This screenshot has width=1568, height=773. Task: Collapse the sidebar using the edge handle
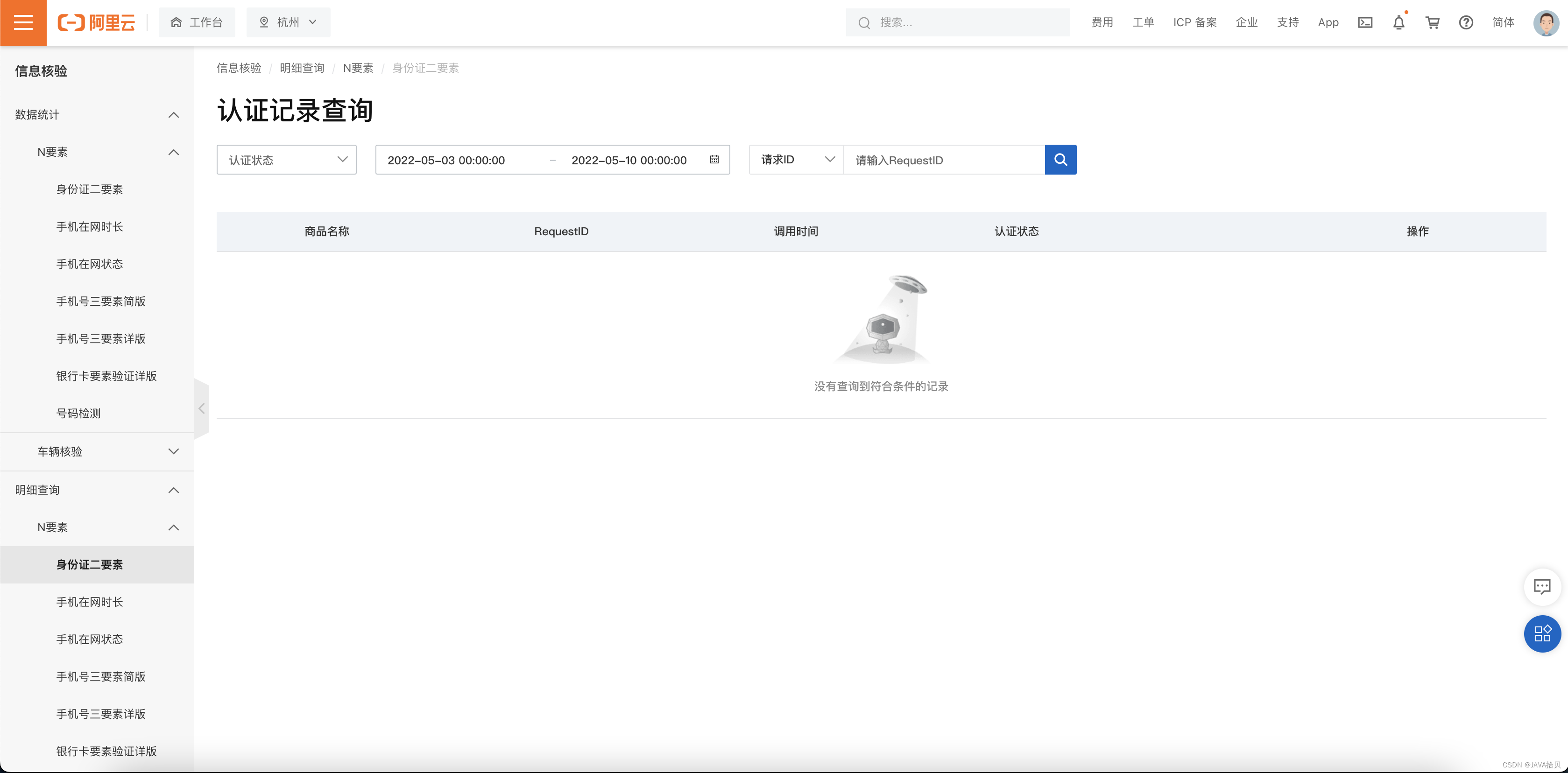pyautogui.click(x=201, y=408)
